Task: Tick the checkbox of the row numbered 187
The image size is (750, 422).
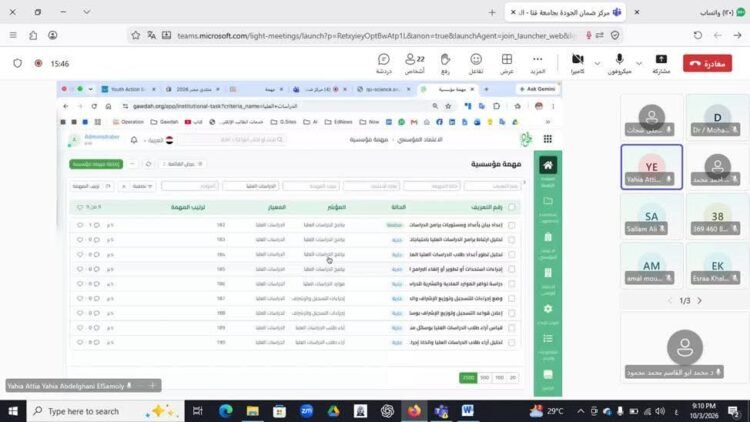Action: tap(512, 299)
